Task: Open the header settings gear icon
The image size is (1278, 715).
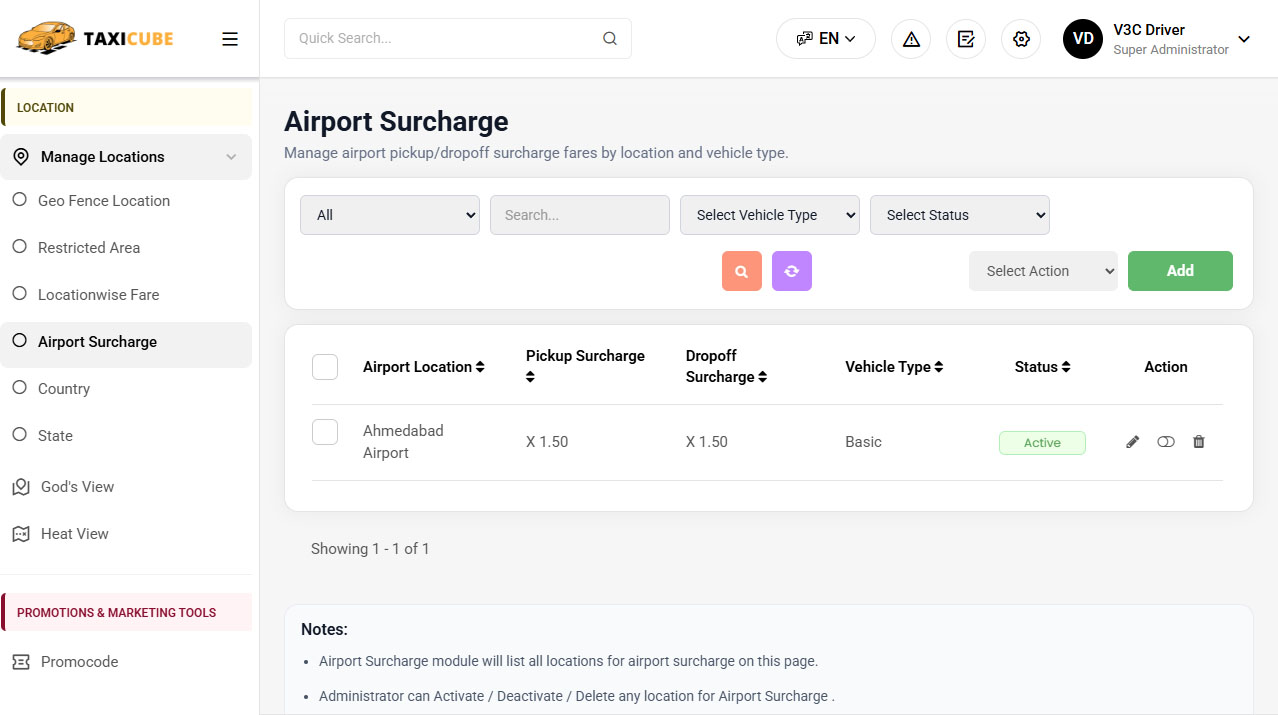Action: coord(1021,39)
